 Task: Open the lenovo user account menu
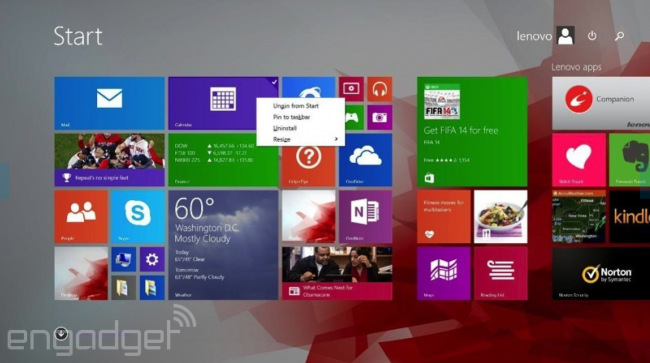tap(545, 36)
